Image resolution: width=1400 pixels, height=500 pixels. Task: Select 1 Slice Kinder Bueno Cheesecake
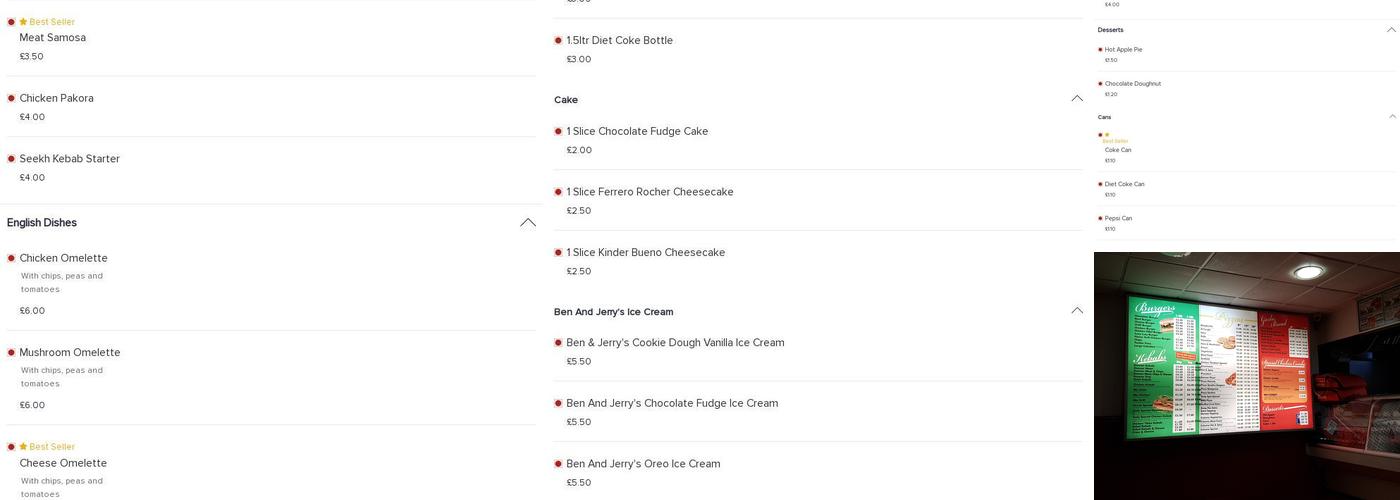click(x=645, y=253)
